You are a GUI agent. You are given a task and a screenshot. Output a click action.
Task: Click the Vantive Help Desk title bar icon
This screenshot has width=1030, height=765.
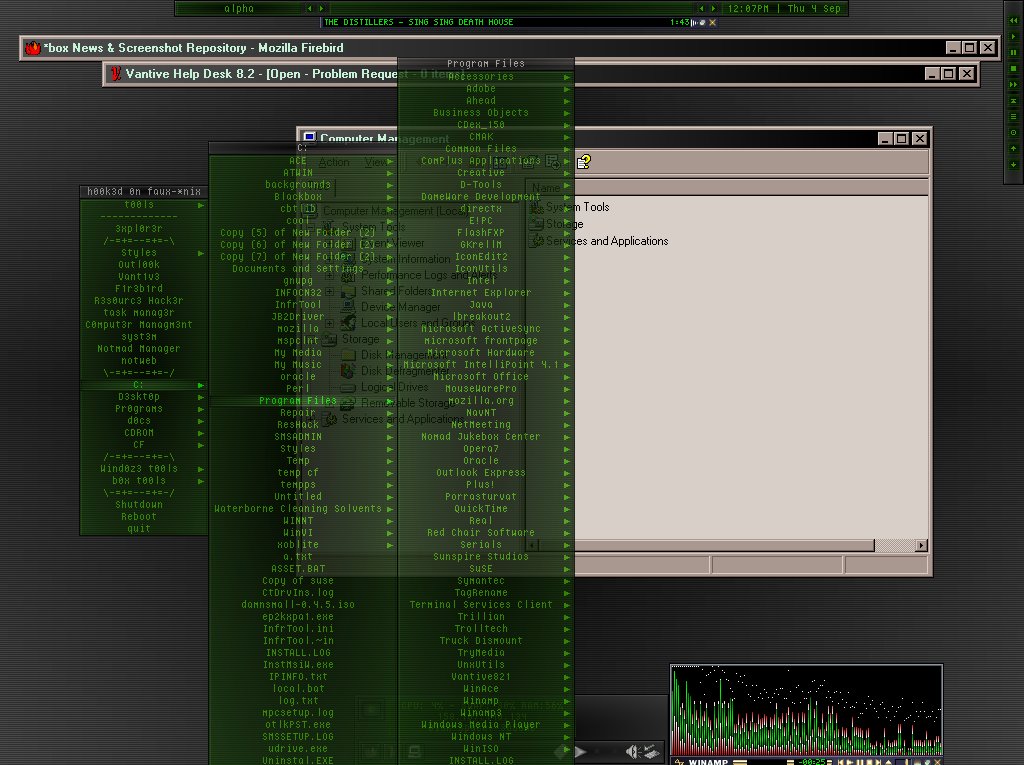(x=116, y=74)
